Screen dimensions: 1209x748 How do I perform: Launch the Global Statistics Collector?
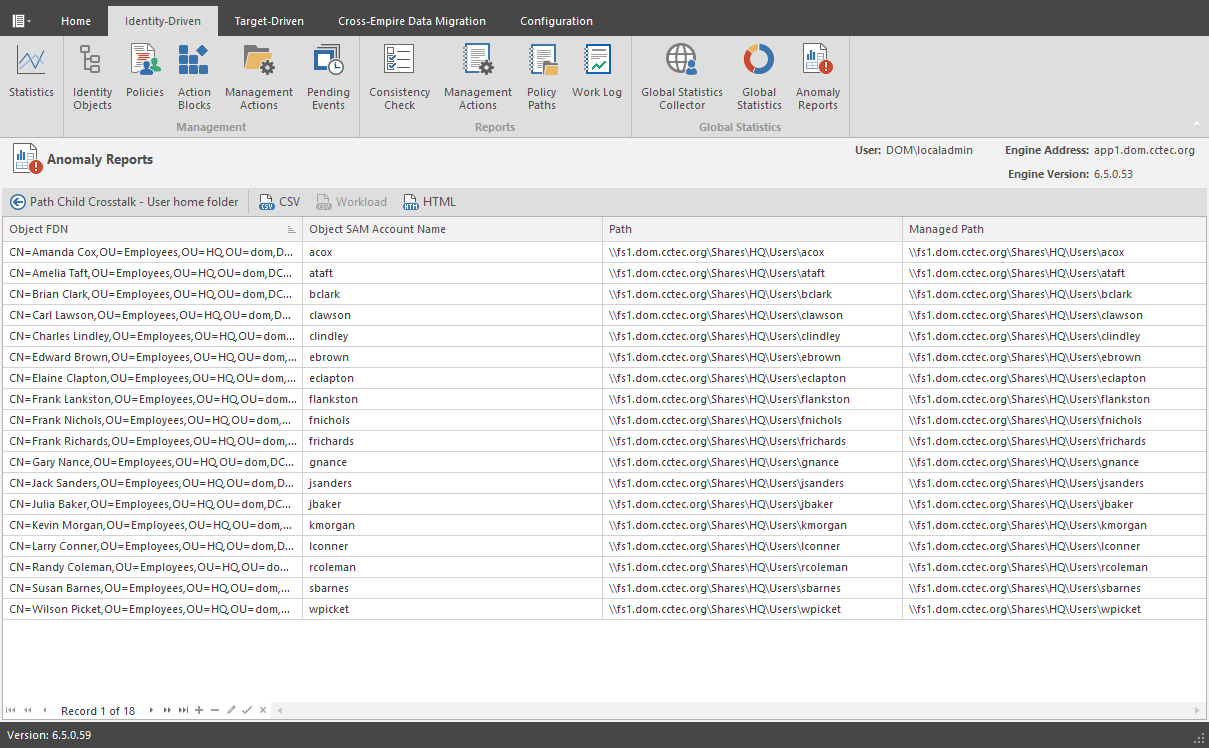(x=682, y=76)
